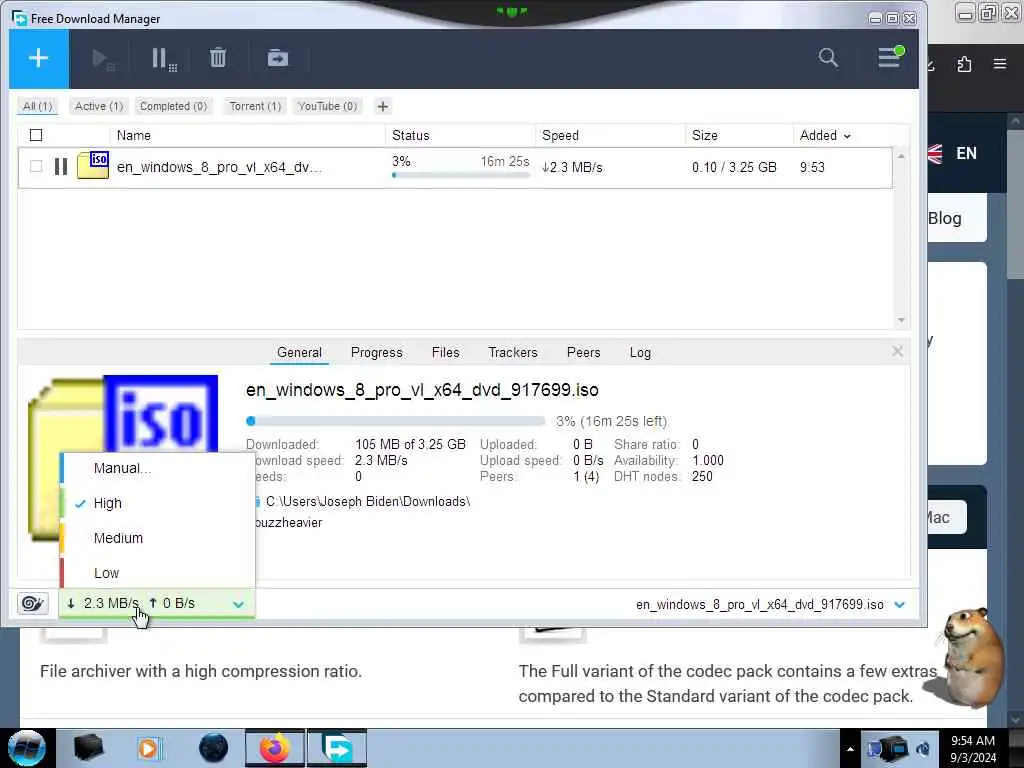Pause the en_windows_8_pro download row
Screen dimensions: 1024x768
tap(61, 167)
